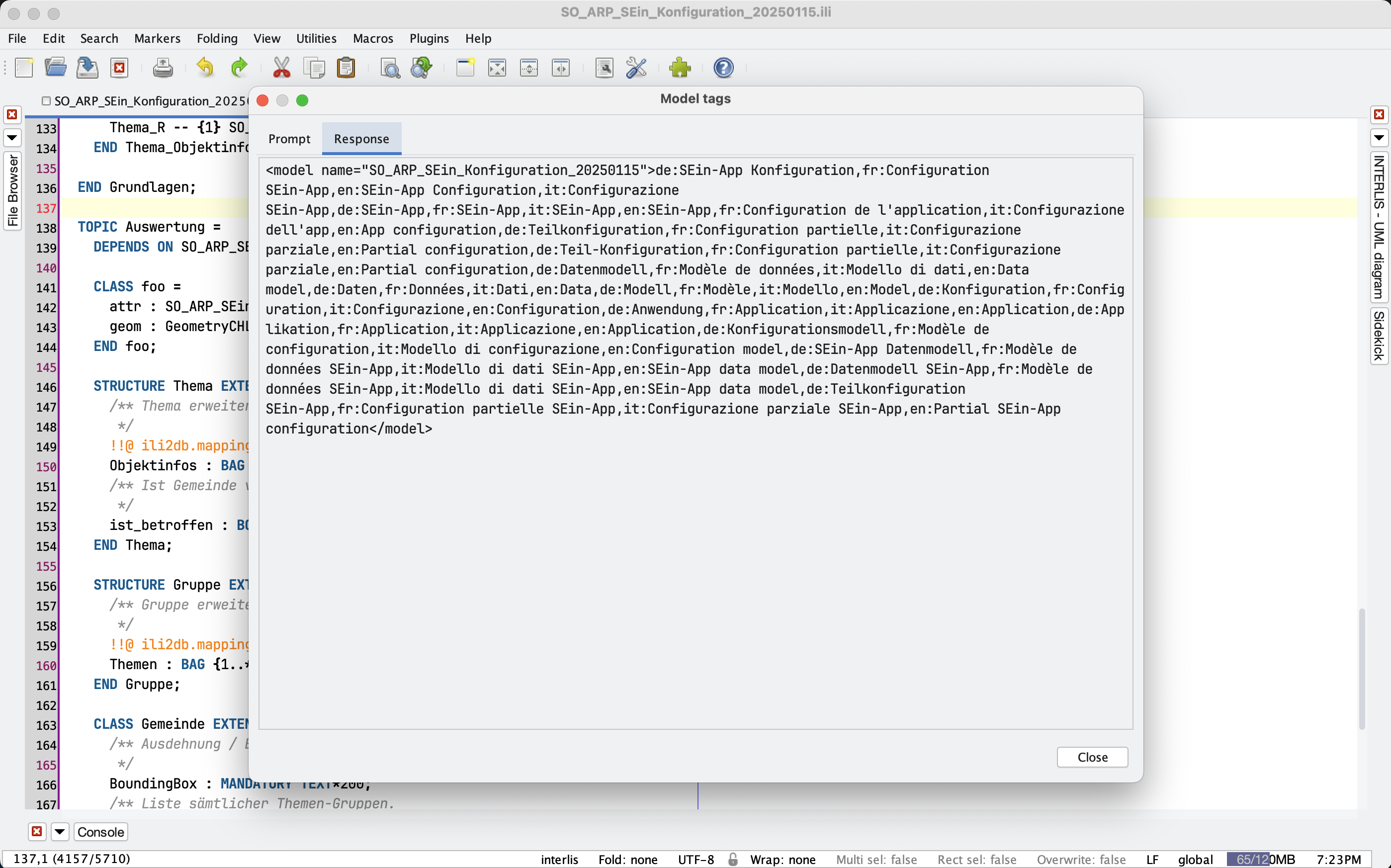The height and width of the screenshot is (868, 1391).
Task: Open the Search menu
Action: (x=99, y=38)
